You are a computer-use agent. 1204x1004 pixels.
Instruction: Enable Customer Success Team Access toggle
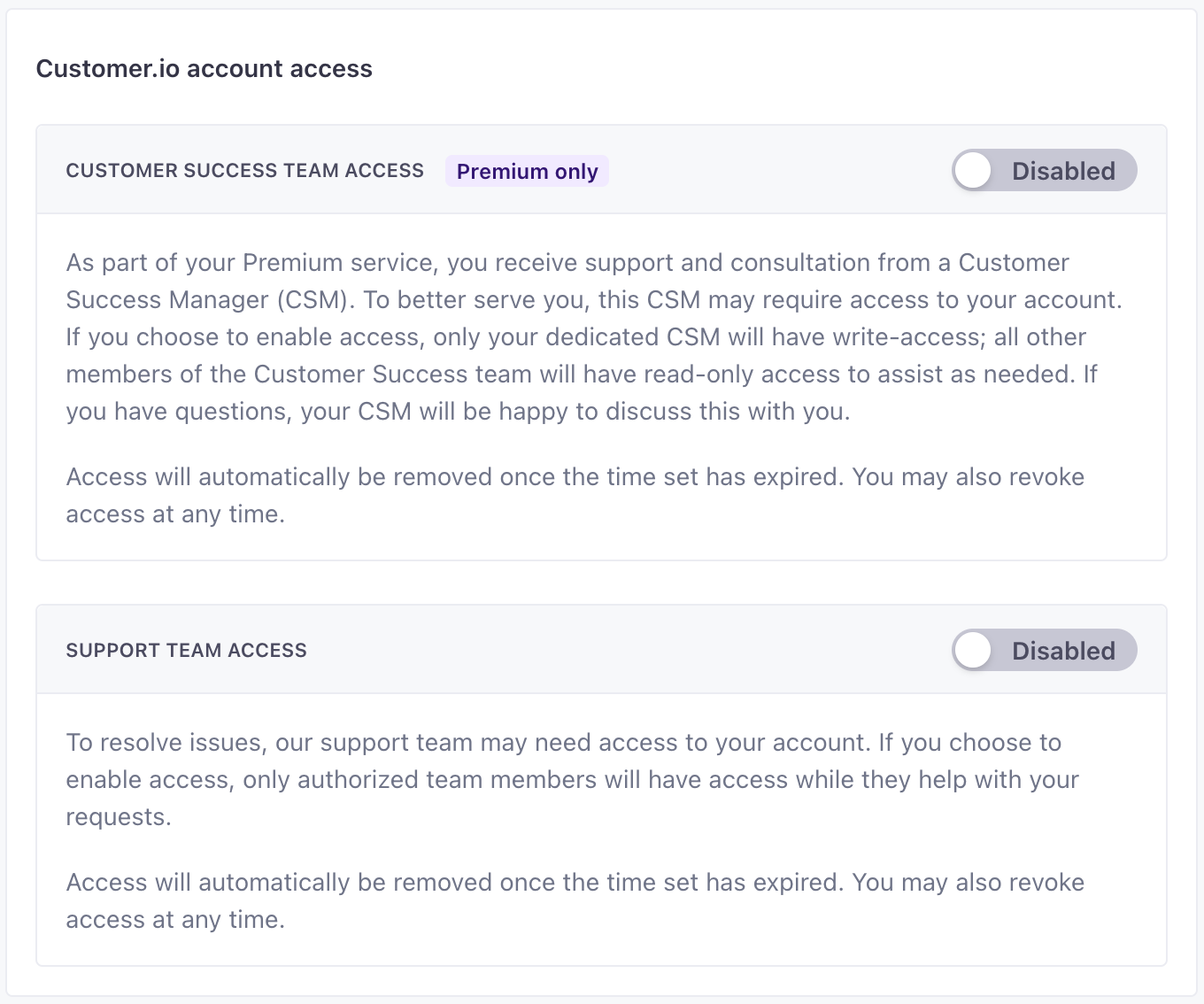1044,171
